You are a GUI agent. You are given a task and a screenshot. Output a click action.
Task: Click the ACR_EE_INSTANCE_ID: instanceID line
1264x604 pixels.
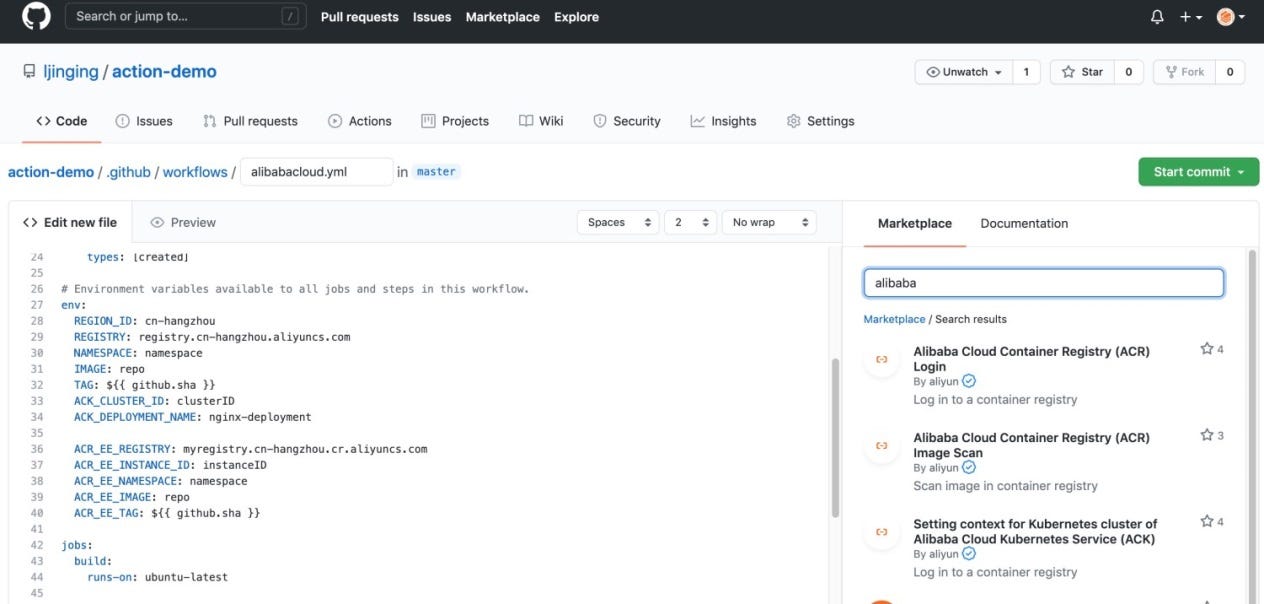pyautogui.click(x=170, y=465)
